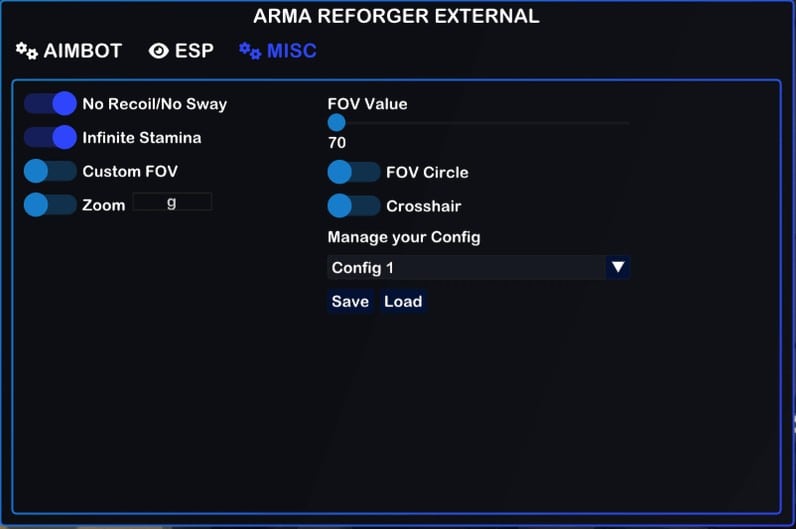Select the MISC tab label
The width and height of the screenshot is (796, 529).
pos(291,51)
